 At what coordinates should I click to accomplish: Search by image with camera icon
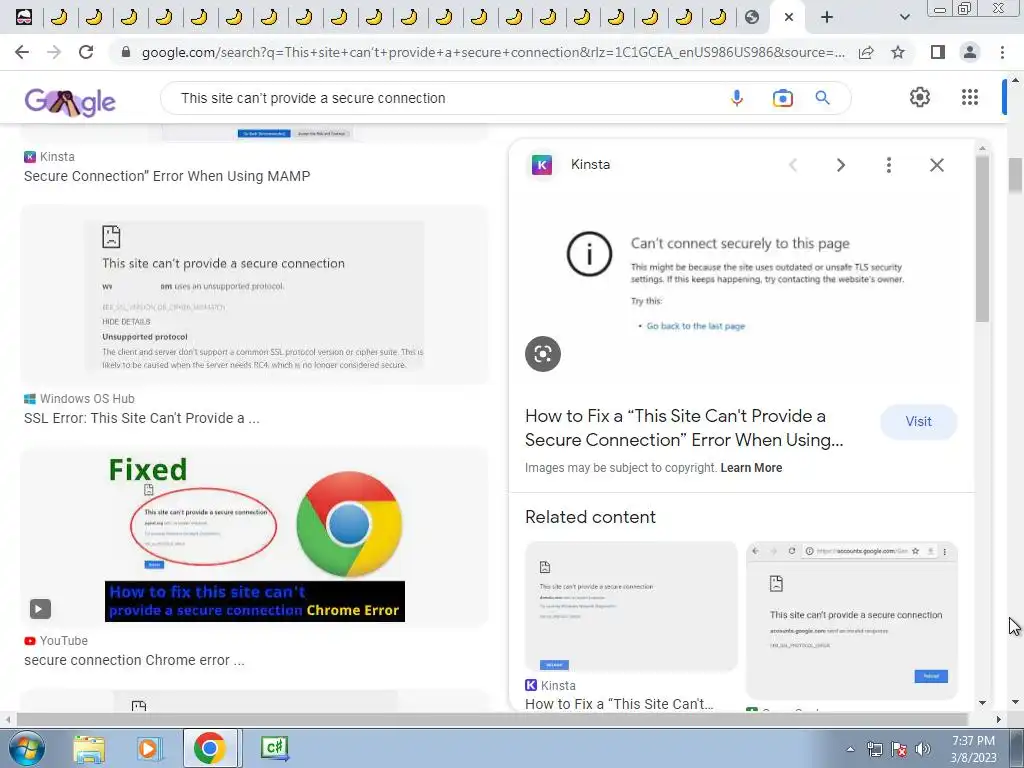[x=782, y=98]
